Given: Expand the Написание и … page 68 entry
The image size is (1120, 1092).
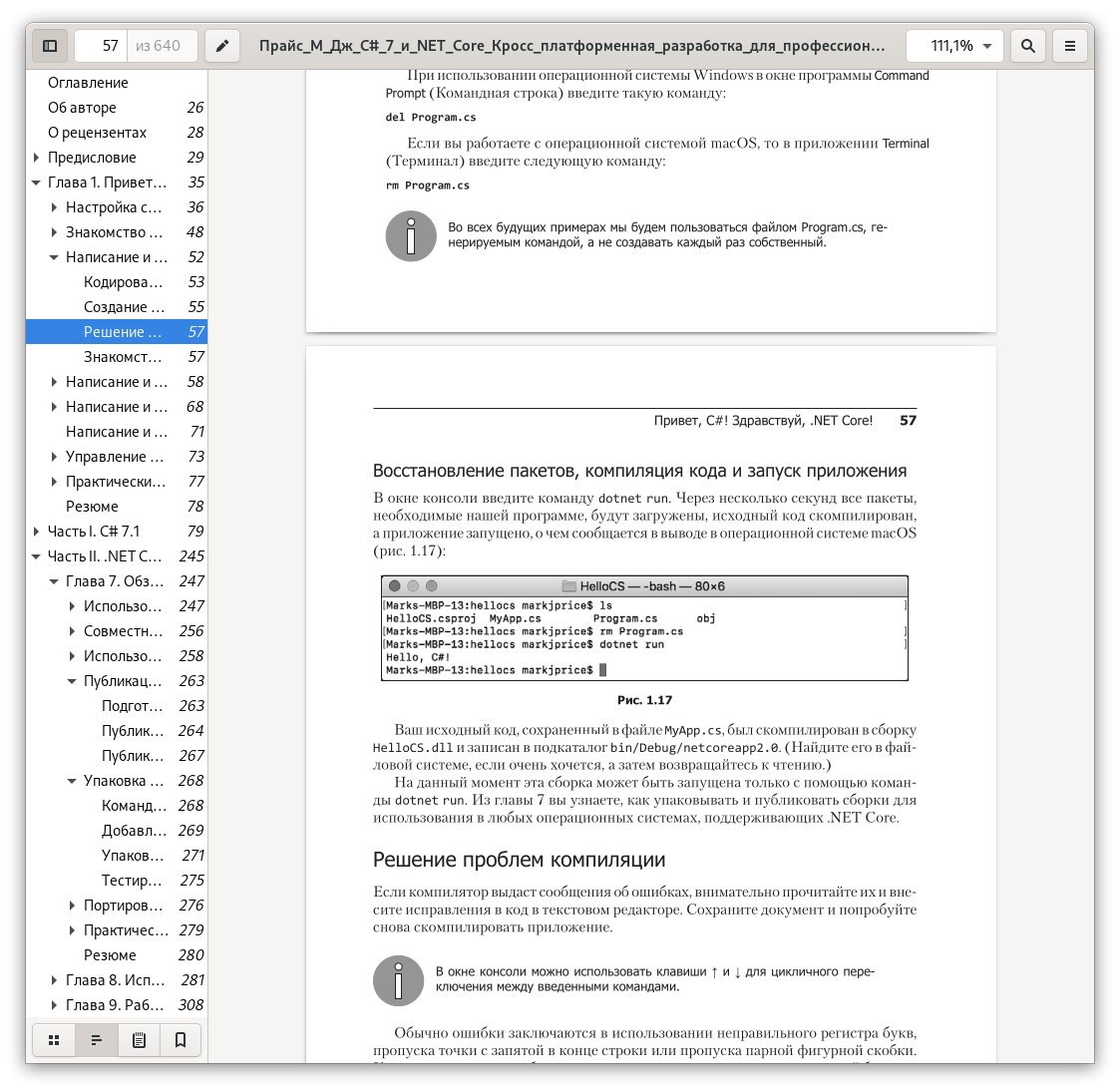Looking at the screenshot, I should (54, 406).
